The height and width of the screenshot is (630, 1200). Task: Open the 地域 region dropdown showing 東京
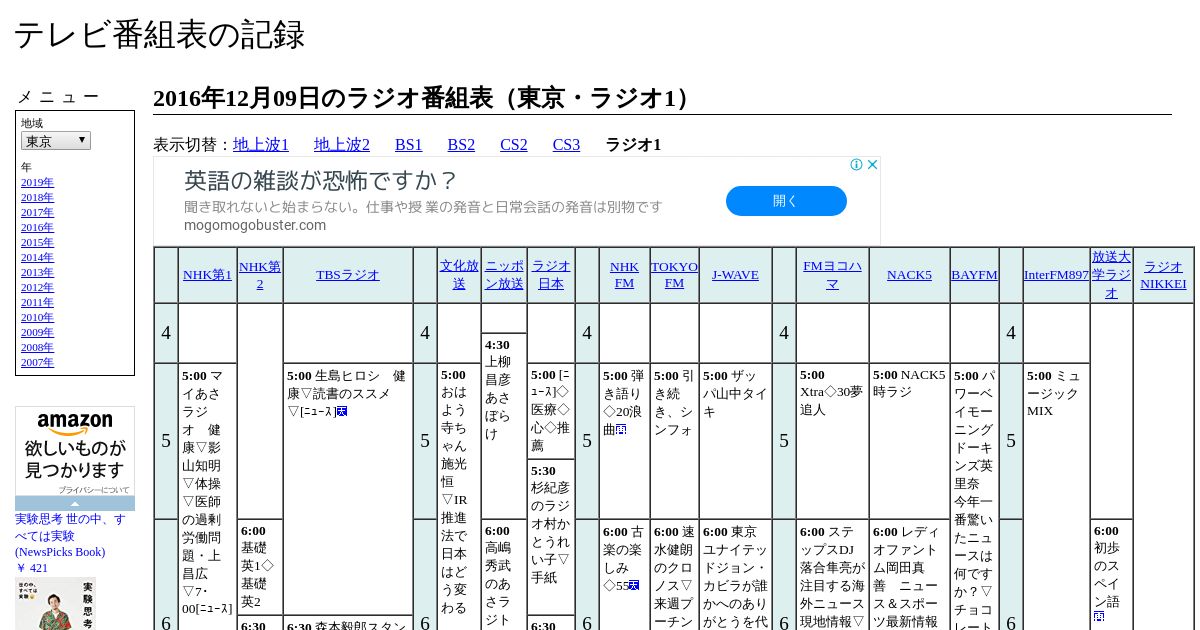[56, 141]
